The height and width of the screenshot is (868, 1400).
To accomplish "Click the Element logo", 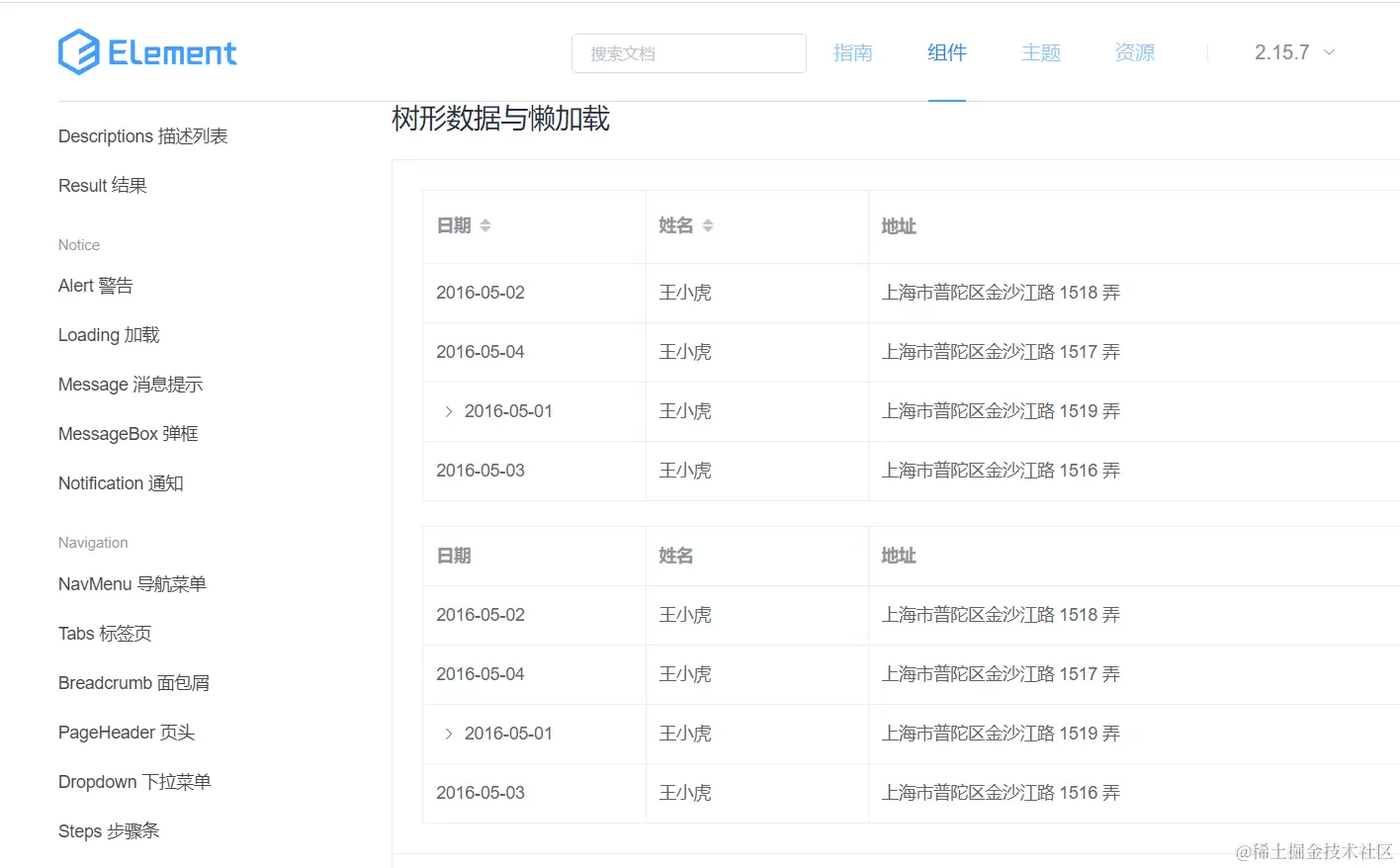I will 147,52.
